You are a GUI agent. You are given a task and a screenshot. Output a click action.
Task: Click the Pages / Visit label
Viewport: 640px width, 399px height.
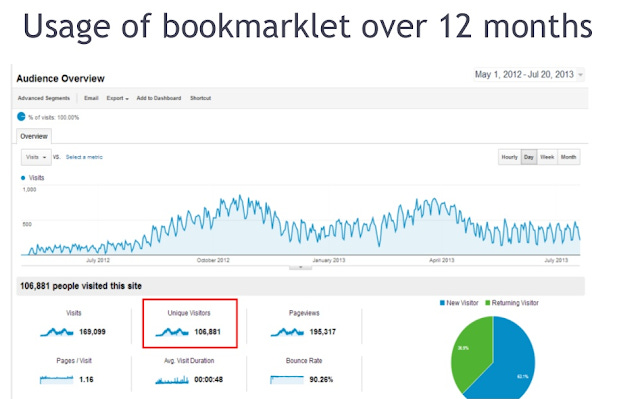(74, 361)
